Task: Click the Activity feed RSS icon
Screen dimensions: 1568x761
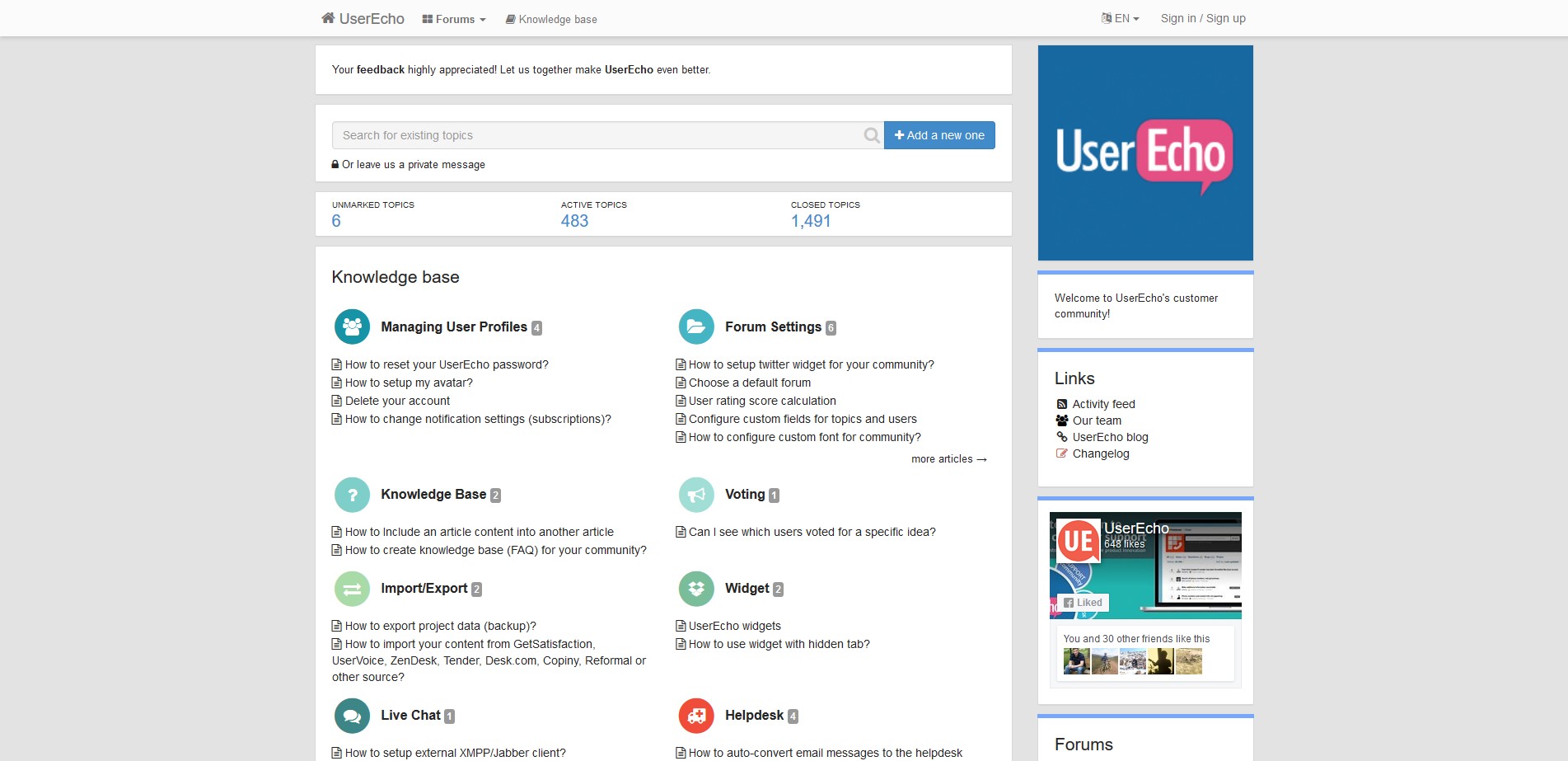Action: coord(1062,404)
